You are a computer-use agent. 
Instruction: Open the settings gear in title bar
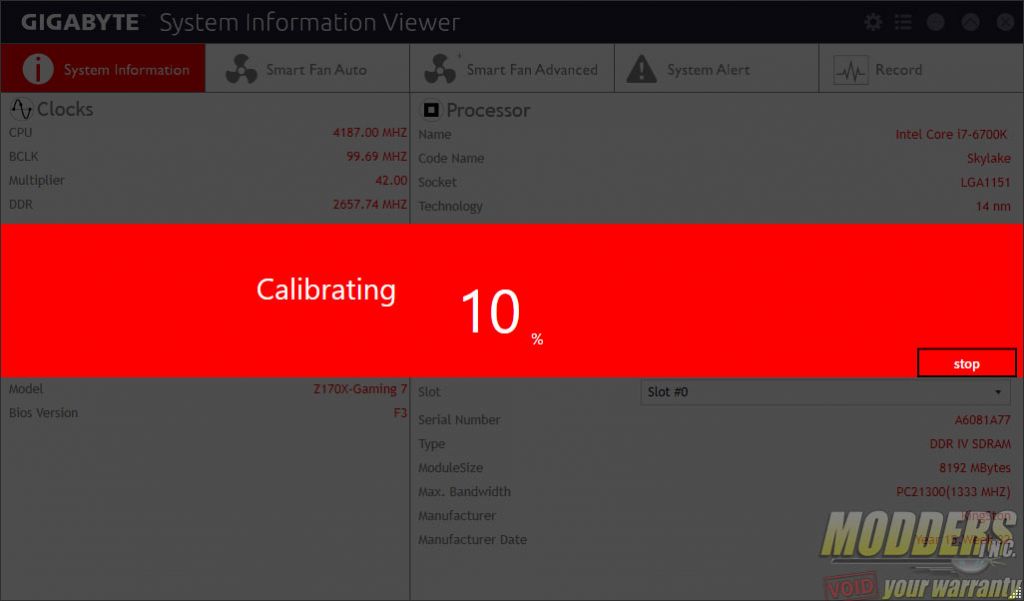pyautogui.click(x=873, y=22)
